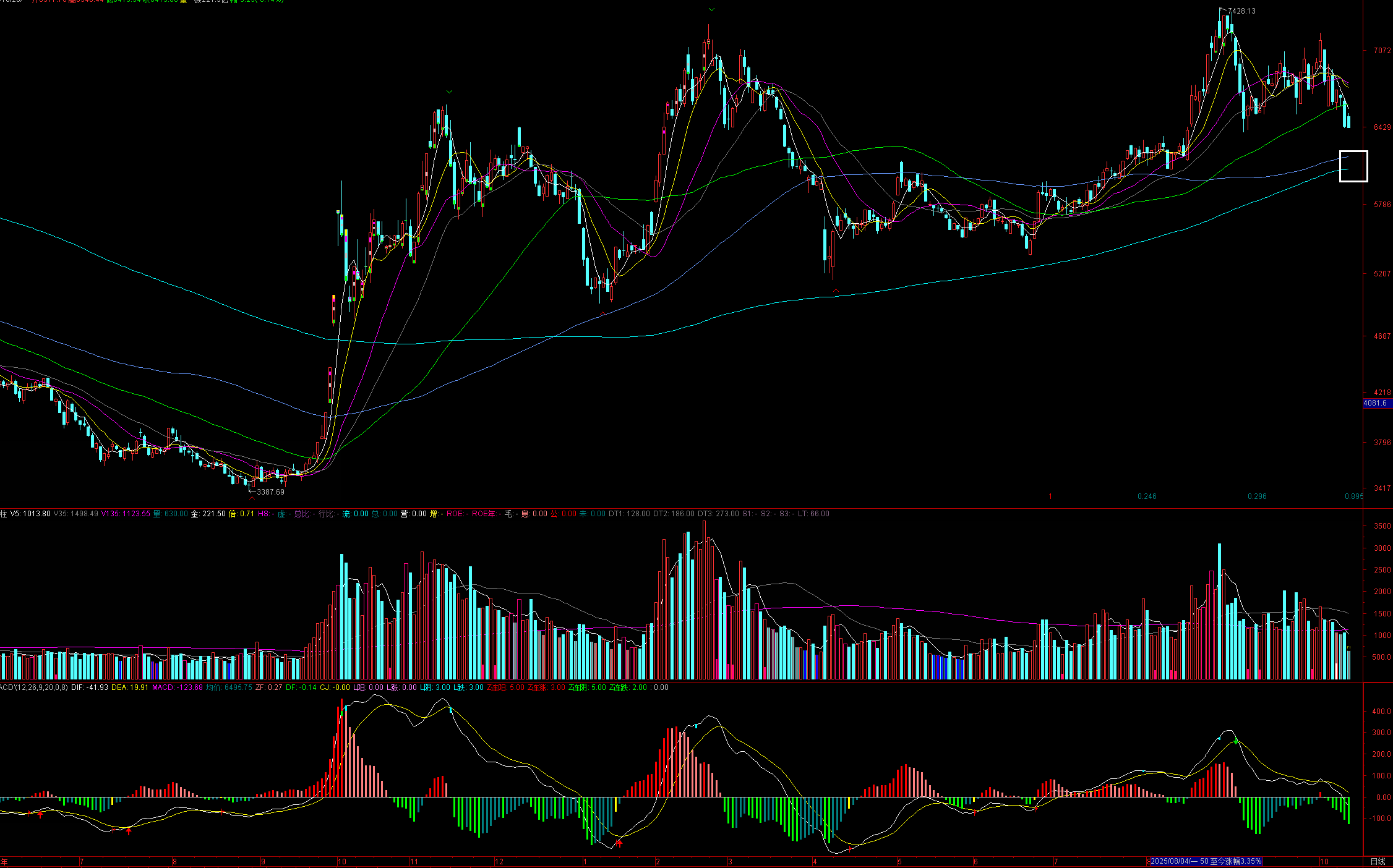
Task: Click the 5786 price axis label
Action: click(x=1381, y=204)
